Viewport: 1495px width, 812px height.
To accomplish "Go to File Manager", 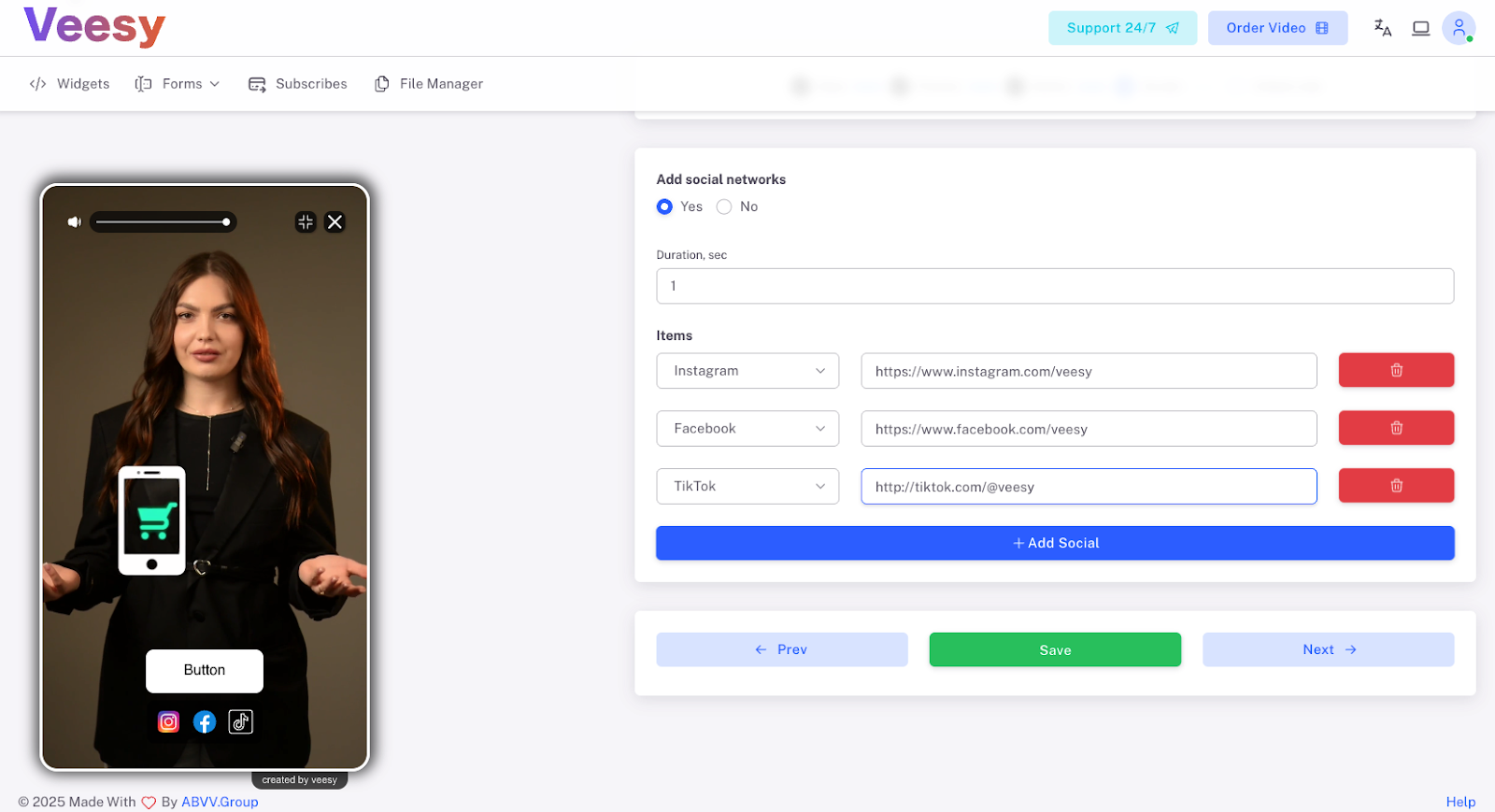I will 429,84.
